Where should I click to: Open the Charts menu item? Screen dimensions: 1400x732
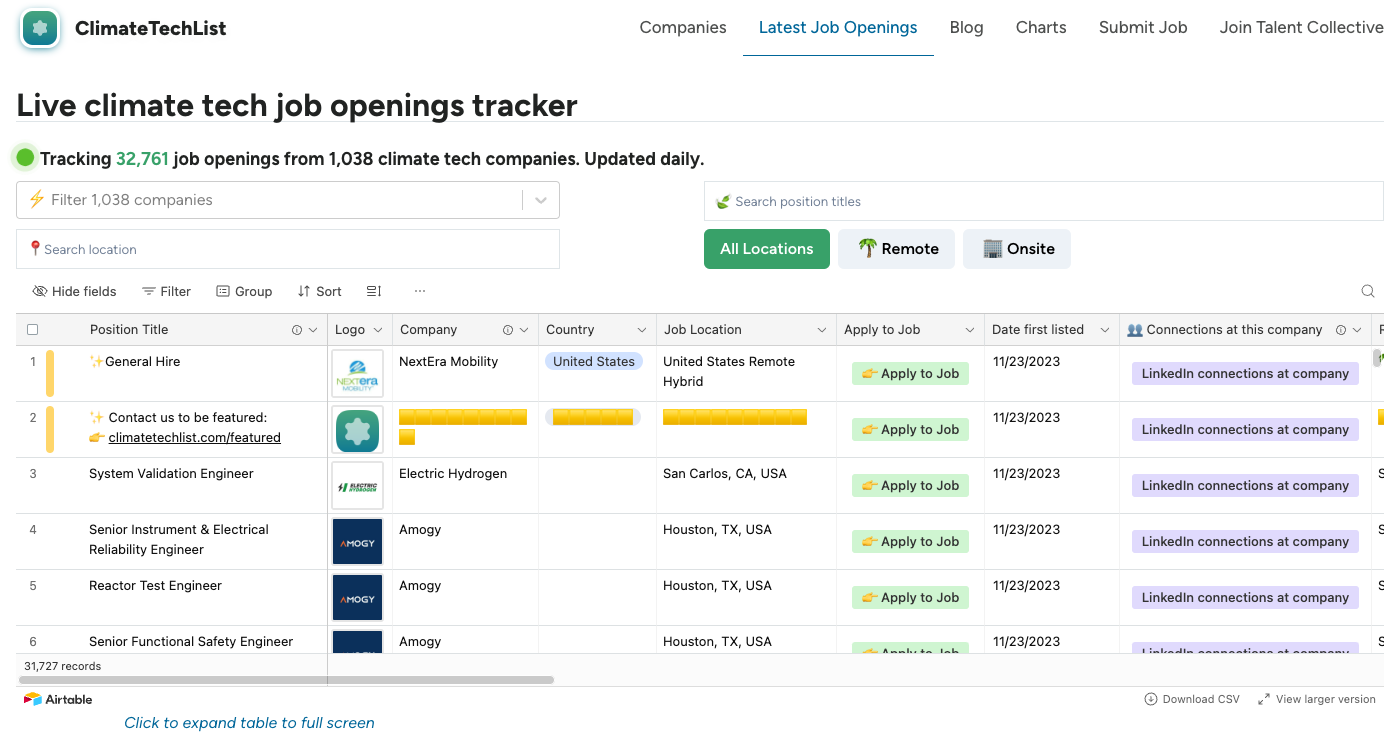click(x=1041, y=28)
